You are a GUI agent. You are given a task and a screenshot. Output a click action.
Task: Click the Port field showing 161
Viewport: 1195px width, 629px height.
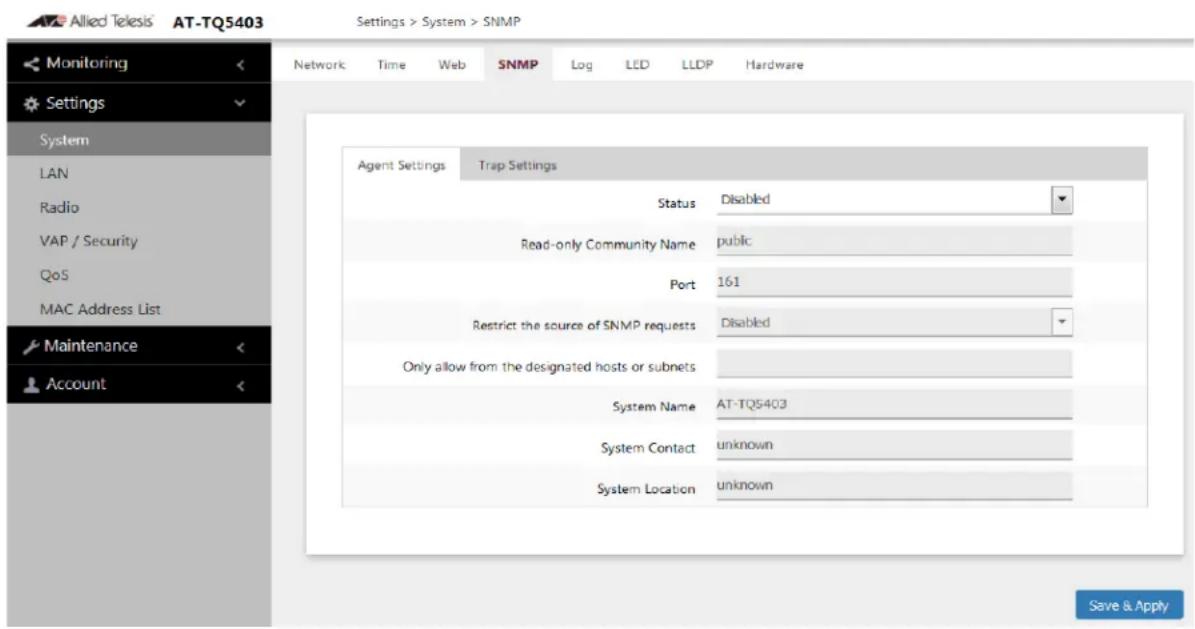click(x=894, y=282)
